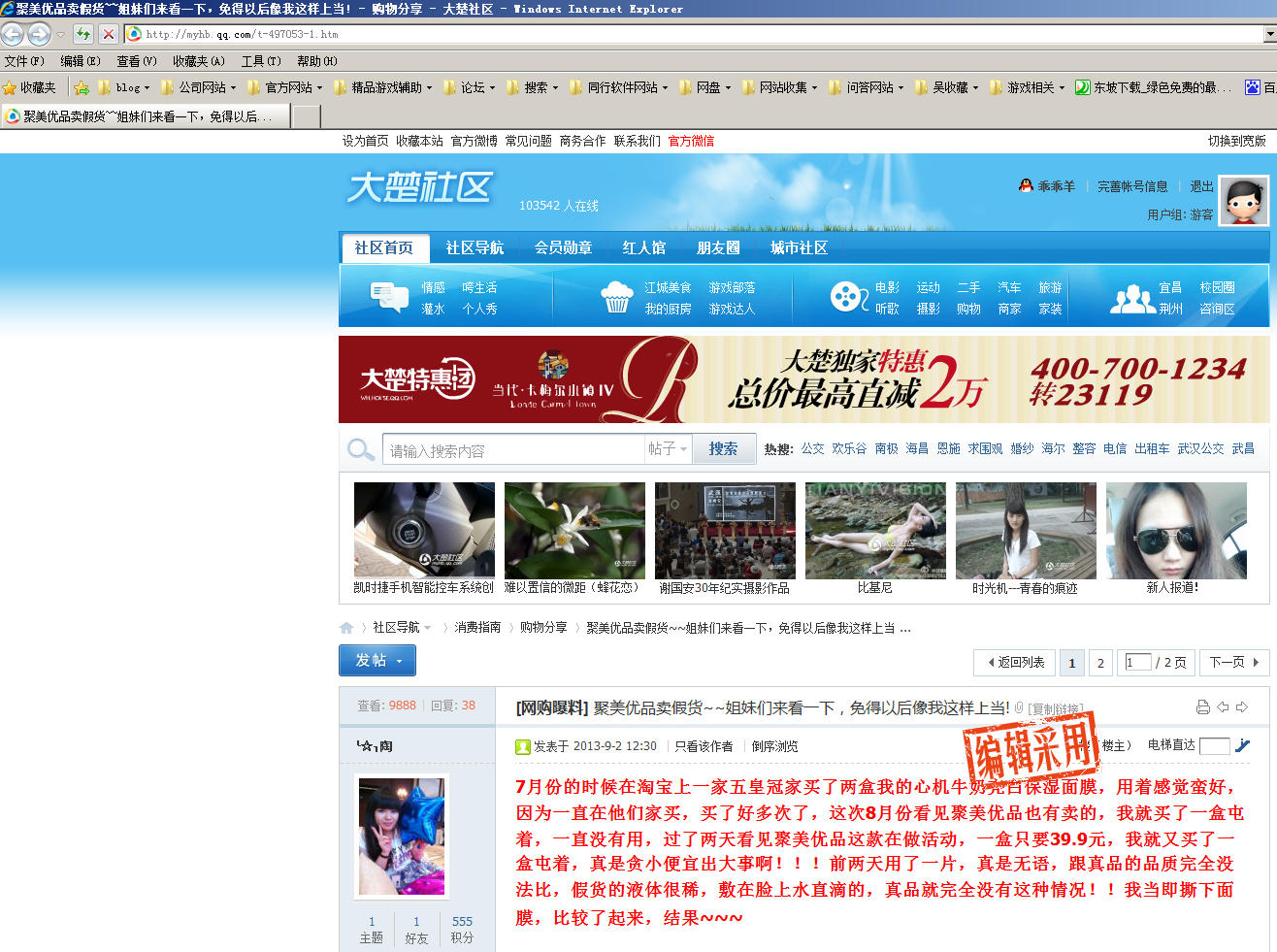Click the 请输入搜索内容 search input

[x=513, y=449]
